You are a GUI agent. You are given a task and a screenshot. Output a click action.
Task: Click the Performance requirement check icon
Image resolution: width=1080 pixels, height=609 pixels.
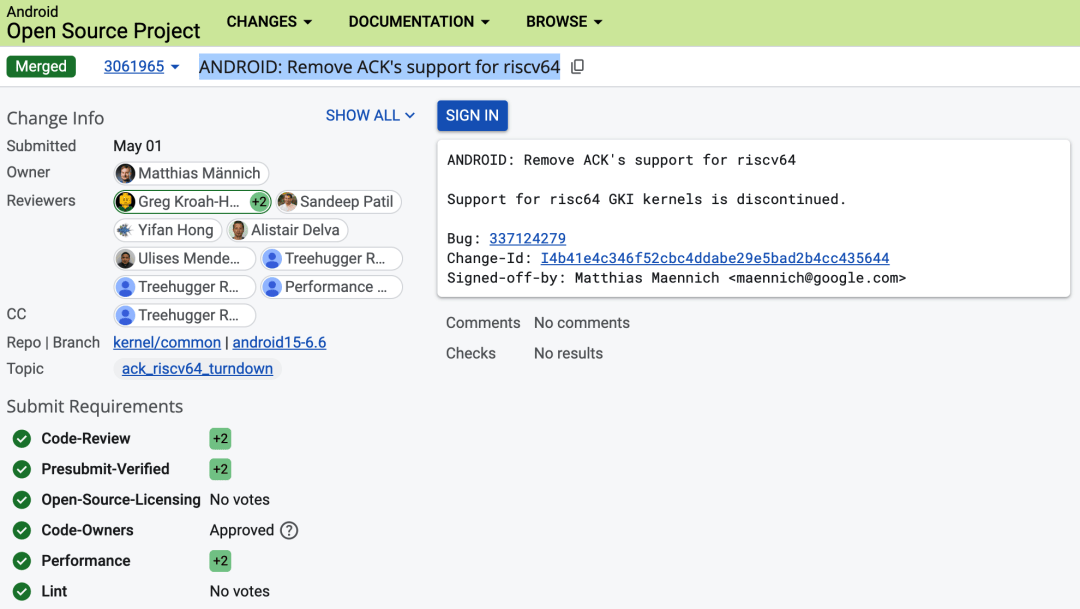[x=22, y=561]
